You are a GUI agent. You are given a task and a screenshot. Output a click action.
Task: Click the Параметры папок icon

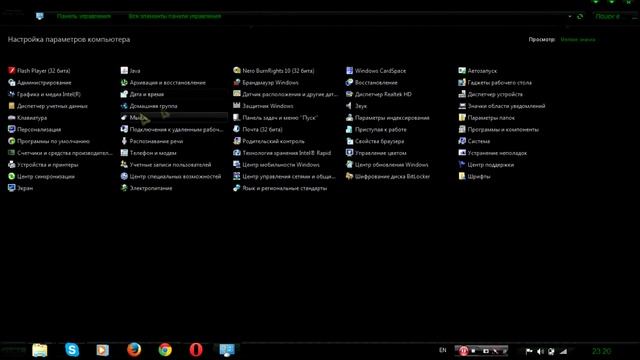point(462,118)
